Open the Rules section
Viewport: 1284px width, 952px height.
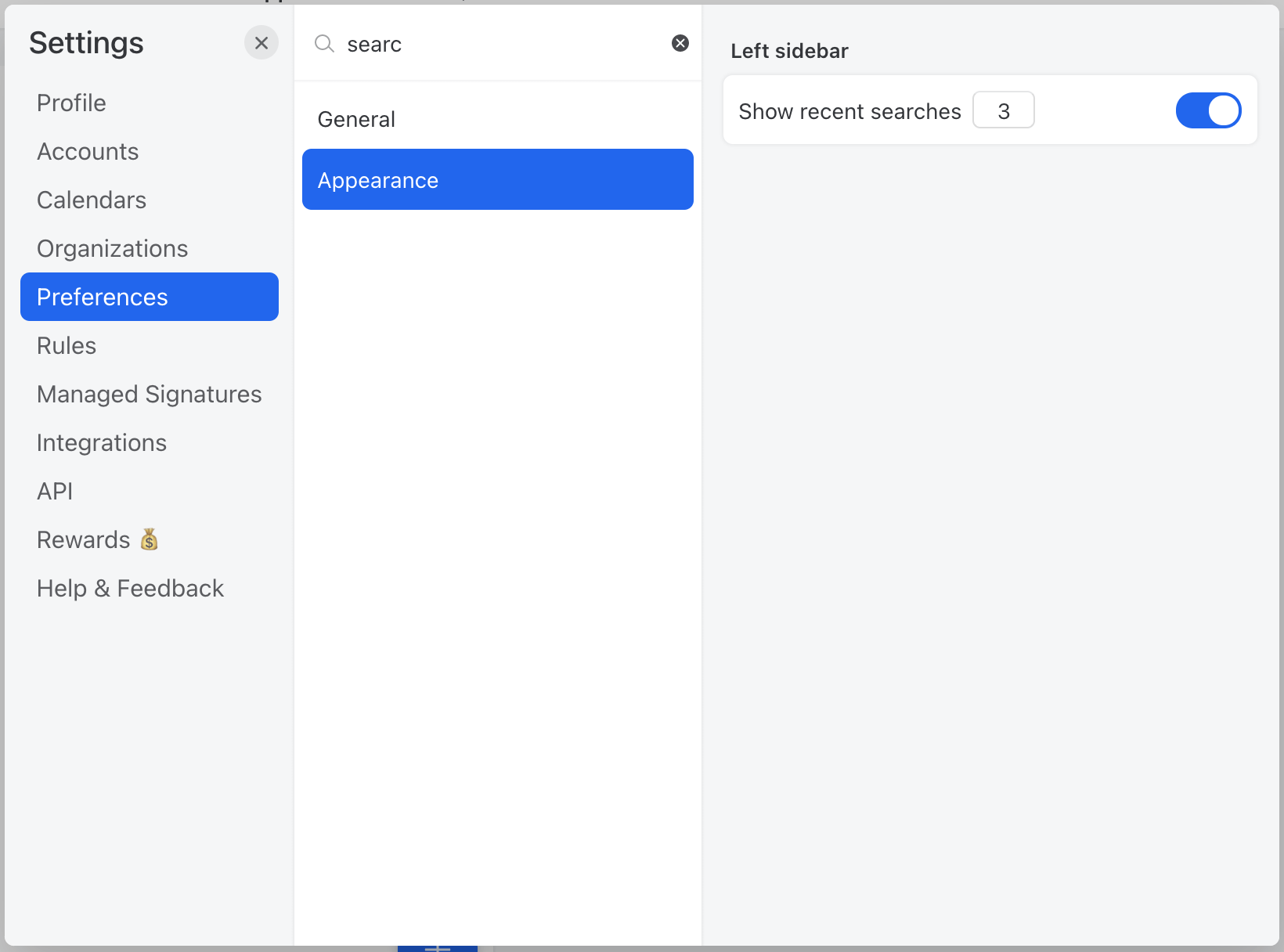click(66, 345)
